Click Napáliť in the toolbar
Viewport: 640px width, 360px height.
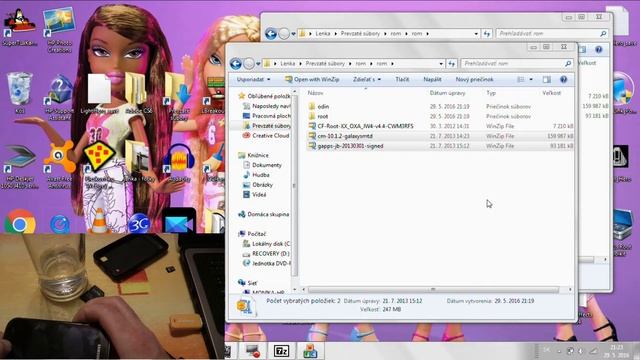tap(432, 80)
